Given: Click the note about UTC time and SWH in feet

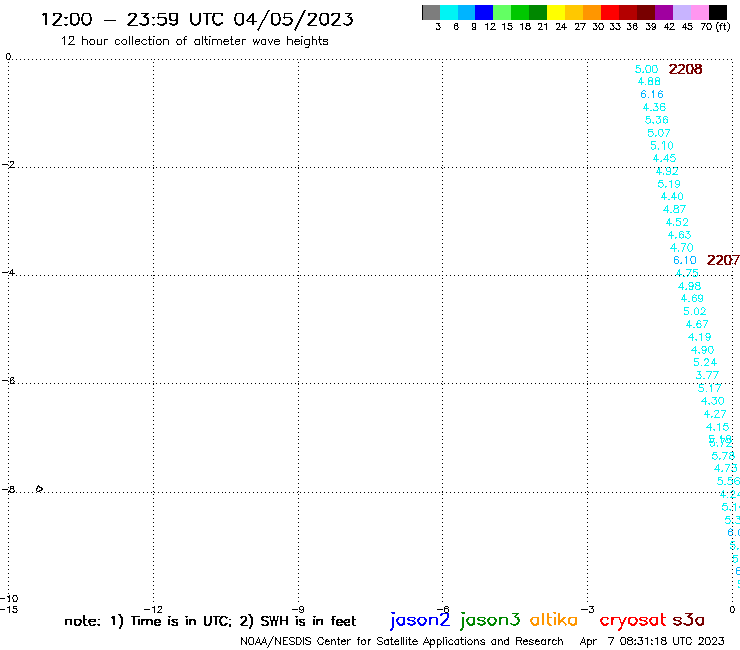Looking at the screenshot, I should 210,621.
